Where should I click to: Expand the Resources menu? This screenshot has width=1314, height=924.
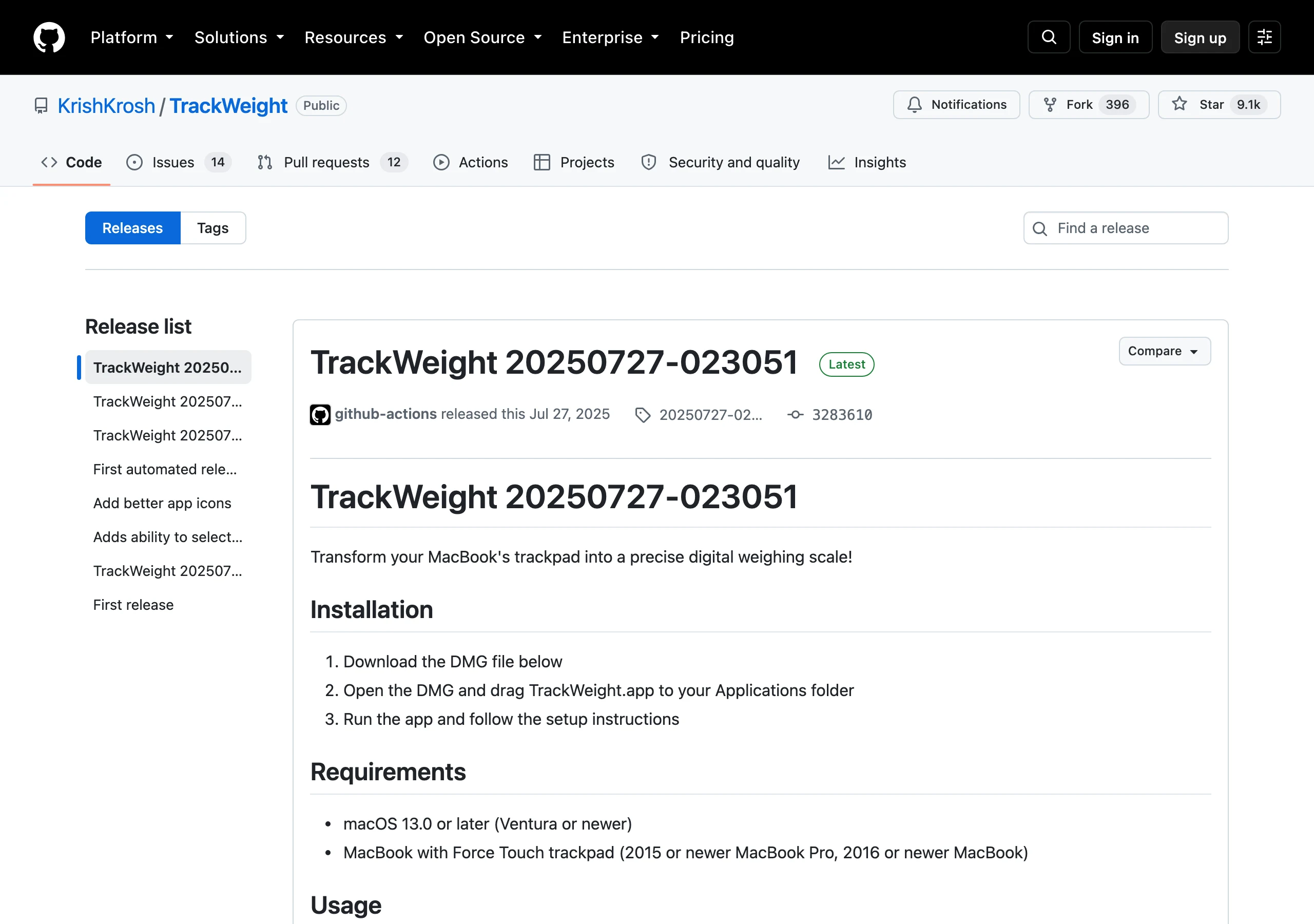(354, 37)
